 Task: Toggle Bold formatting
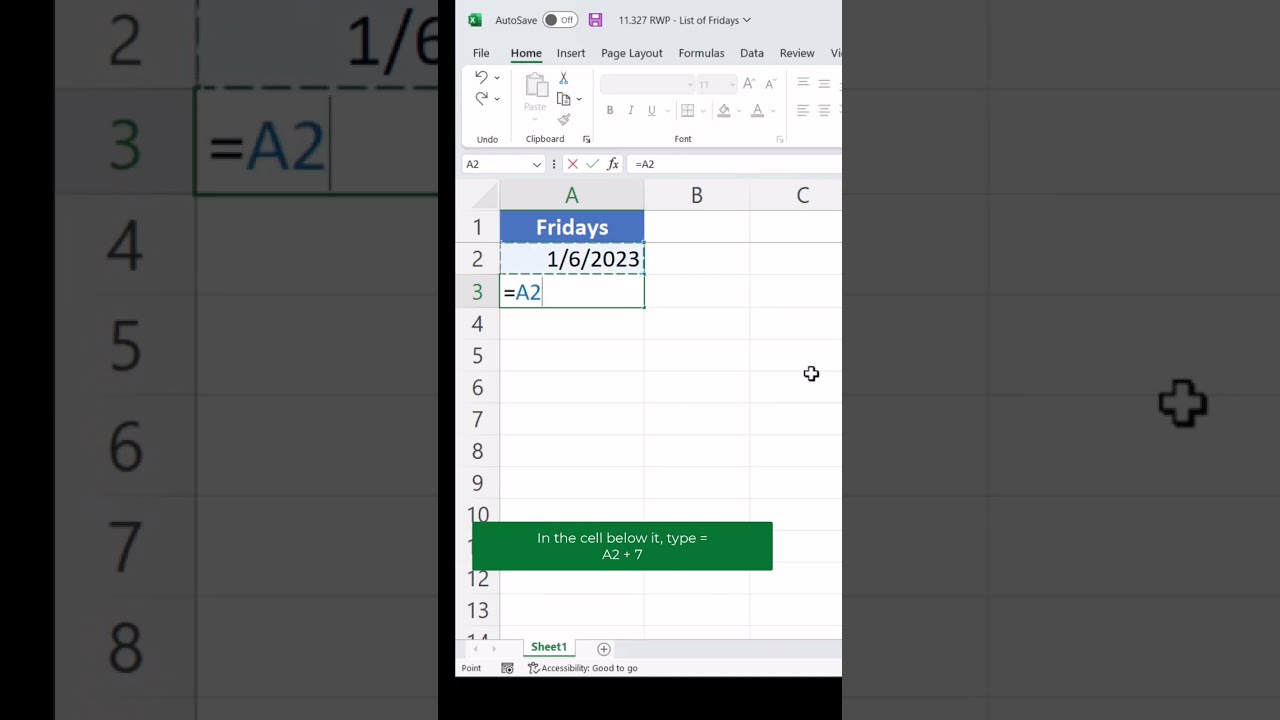pos(610,110)
